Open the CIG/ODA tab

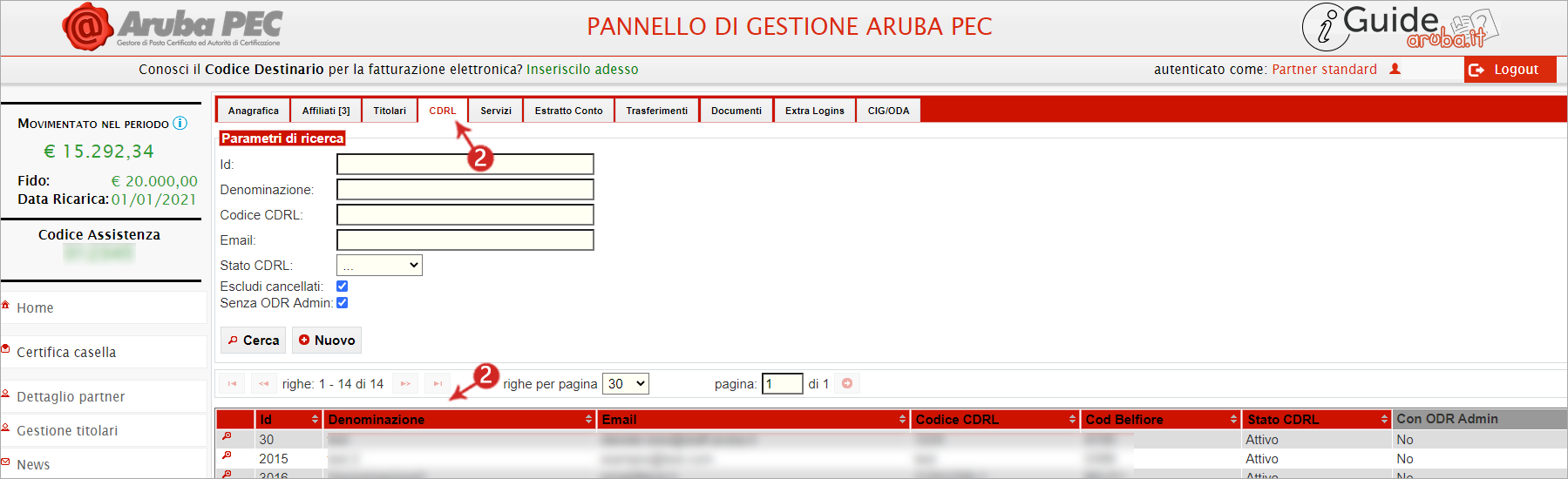889,111
